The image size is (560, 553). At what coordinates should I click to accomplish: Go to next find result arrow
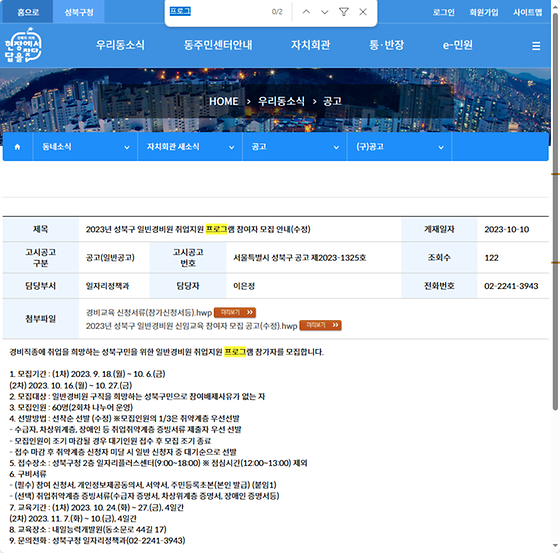tap(325, 12)
